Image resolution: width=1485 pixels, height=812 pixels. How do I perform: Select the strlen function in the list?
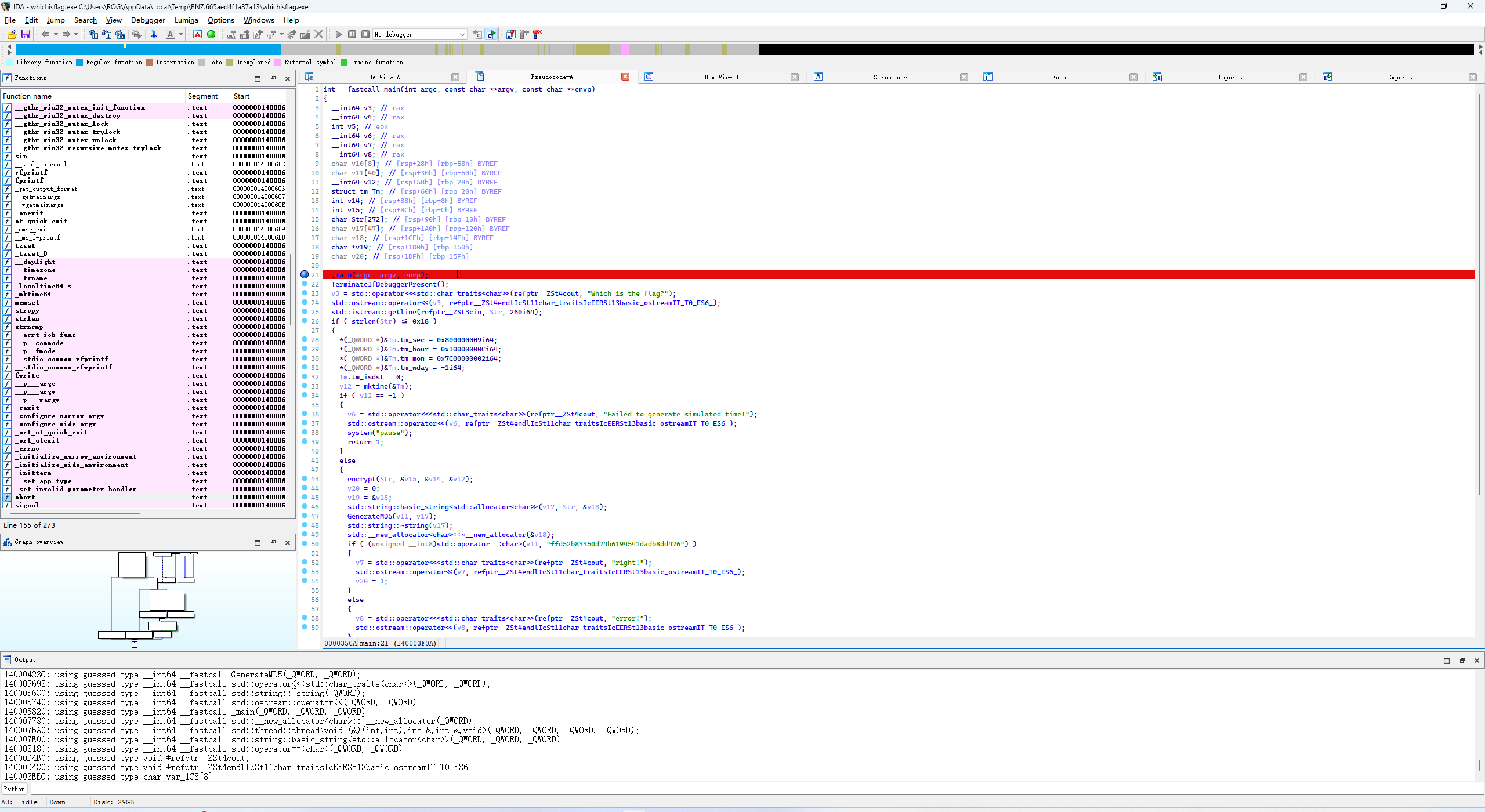pos(145,318)
